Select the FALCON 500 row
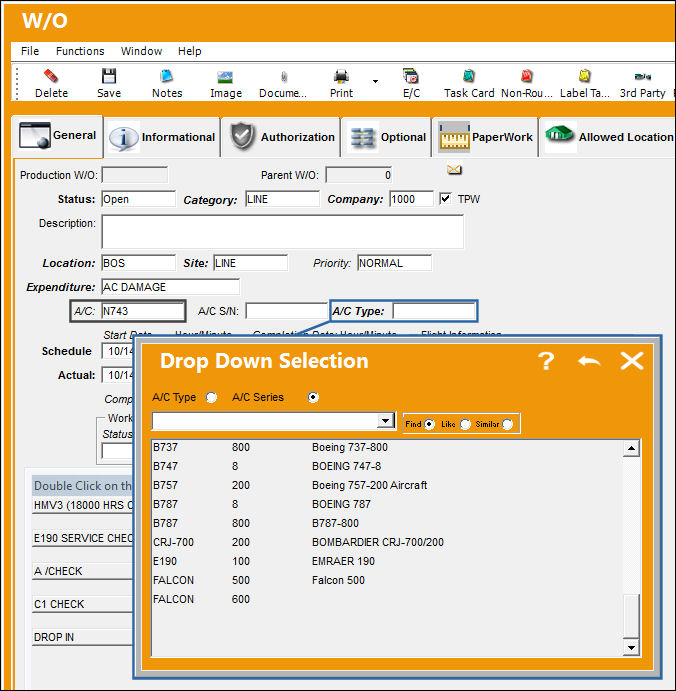This screenshot has width=676, height=691. 387,580
